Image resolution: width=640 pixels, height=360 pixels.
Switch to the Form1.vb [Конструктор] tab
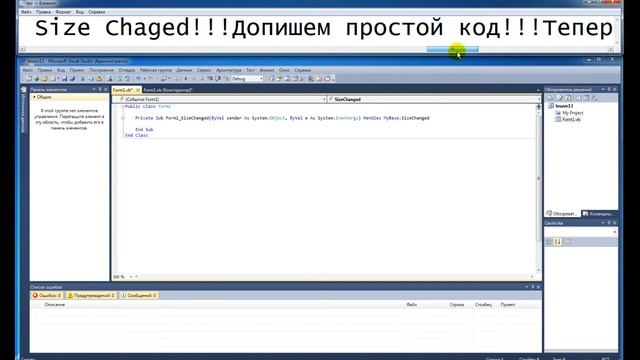(168, 90)
